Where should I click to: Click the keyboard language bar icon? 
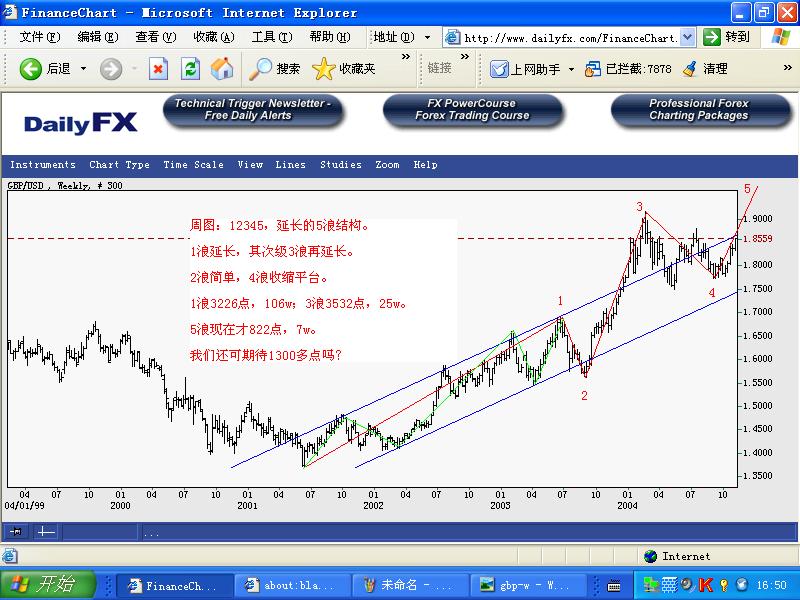[614, 585]
